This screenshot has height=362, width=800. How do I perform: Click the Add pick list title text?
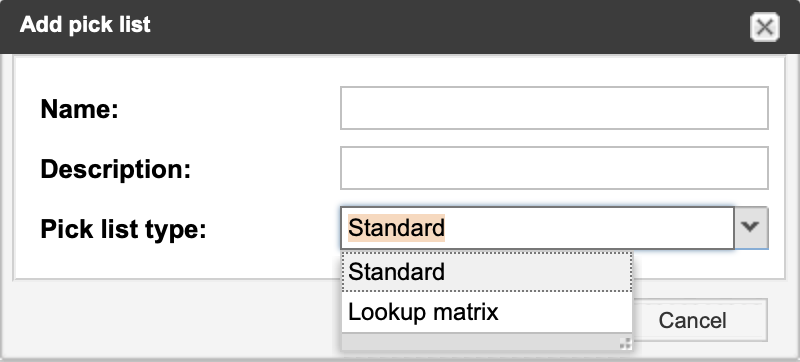85,25
